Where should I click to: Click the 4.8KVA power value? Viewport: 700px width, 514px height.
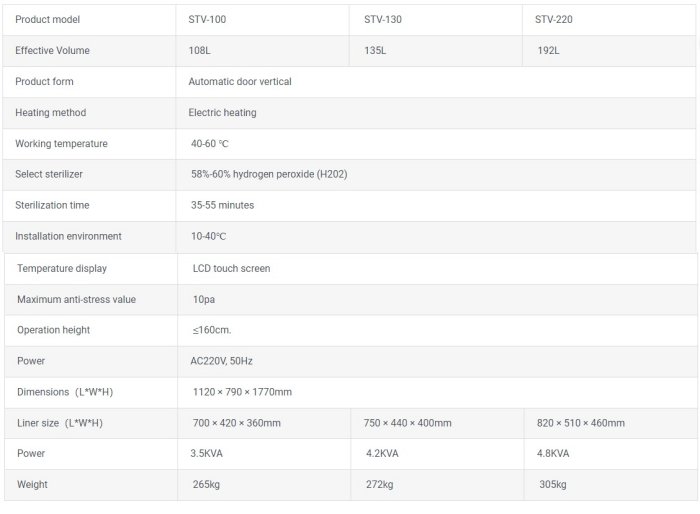coord(553,453)
